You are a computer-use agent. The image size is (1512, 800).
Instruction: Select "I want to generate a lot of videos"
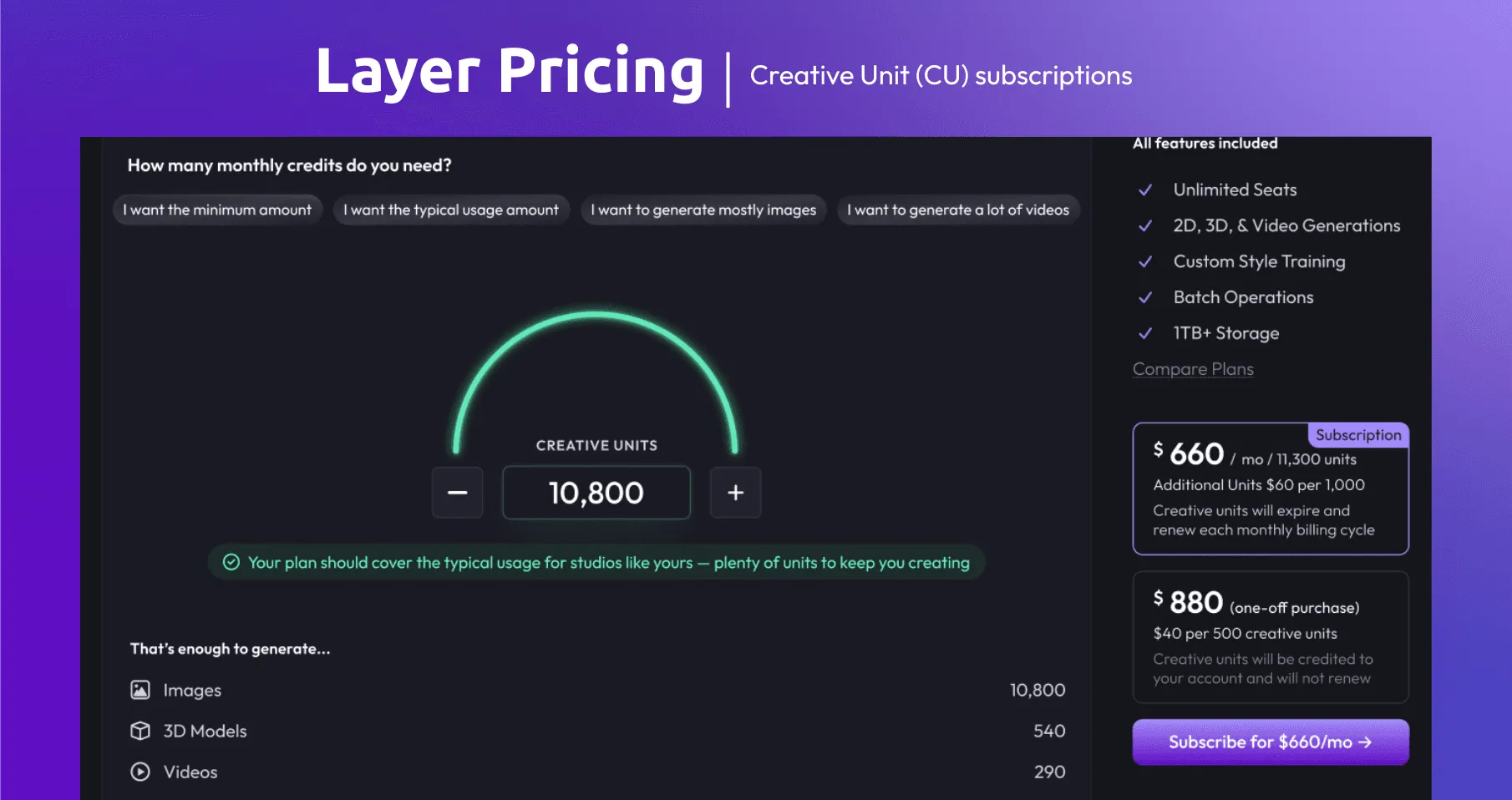pyautogui.click(x=958, y=210)
